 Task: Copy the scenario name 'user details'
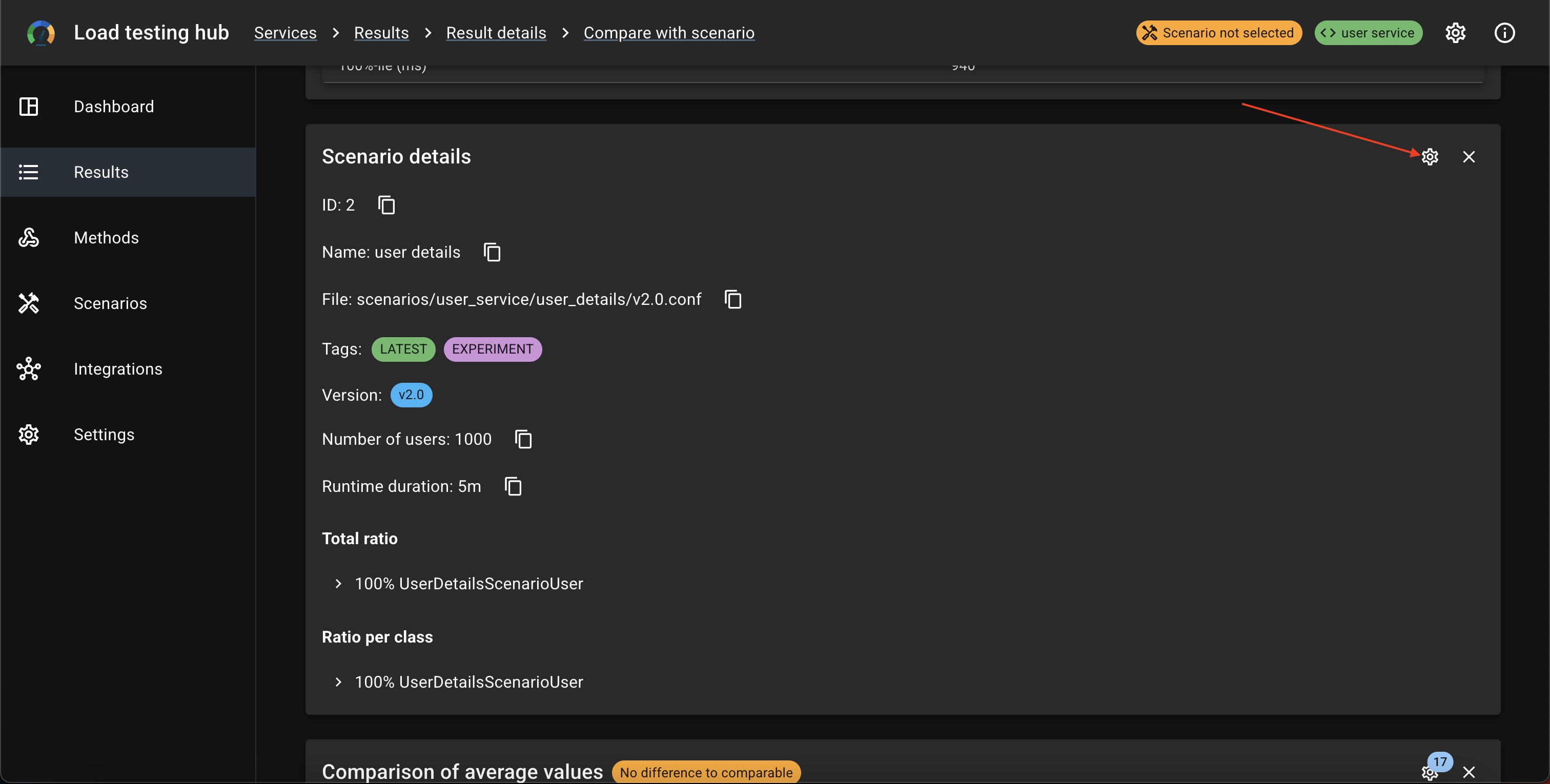coord(492,252)
